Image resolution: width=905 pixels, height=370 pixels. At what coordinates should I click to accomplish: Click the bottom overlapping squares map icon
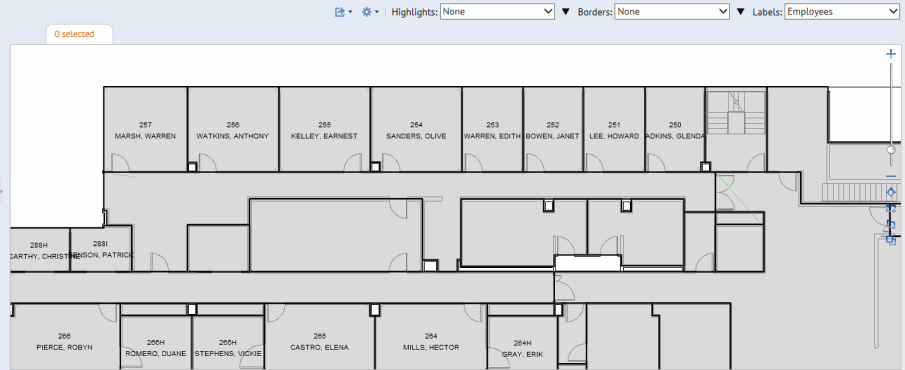(891, 239)
